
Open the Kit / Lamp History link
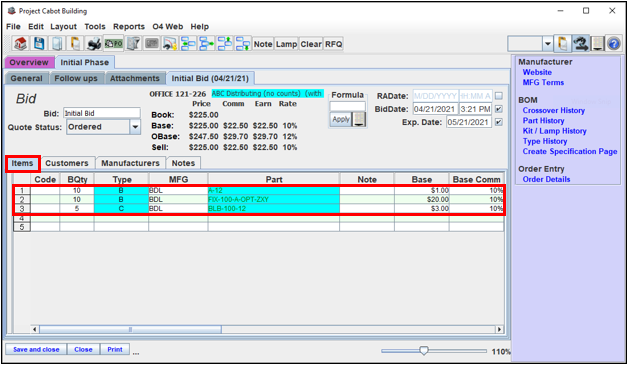[x=554, y=131]
